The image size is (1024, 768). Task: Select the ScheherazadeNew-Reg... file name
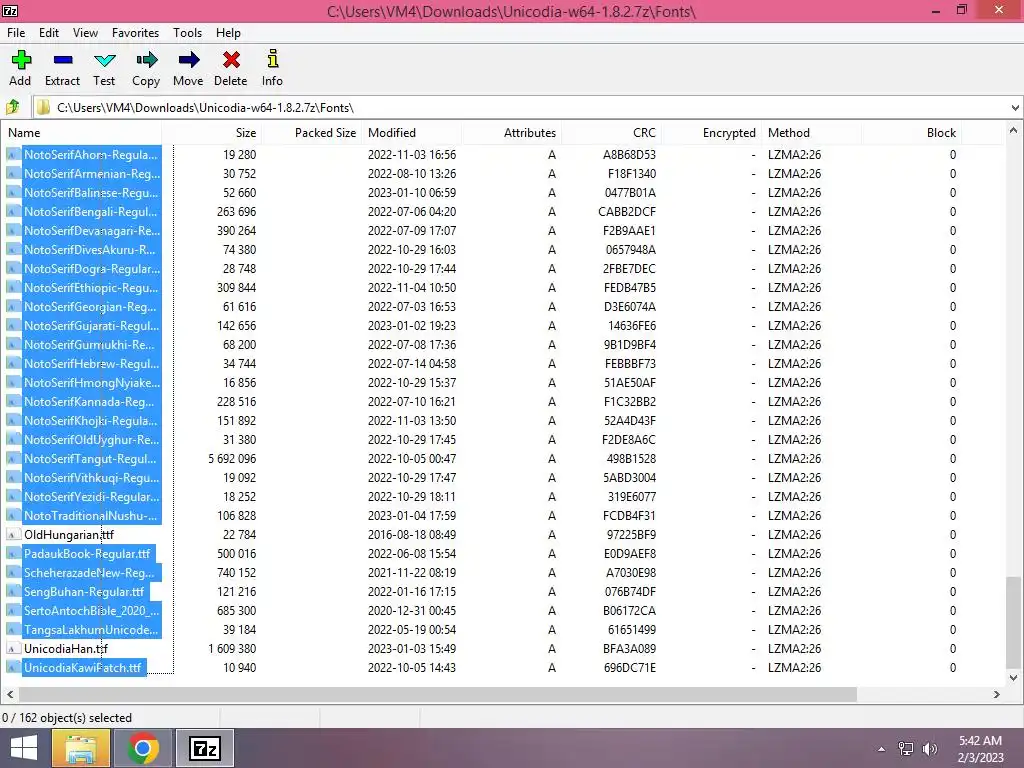[x=89, y=573]
